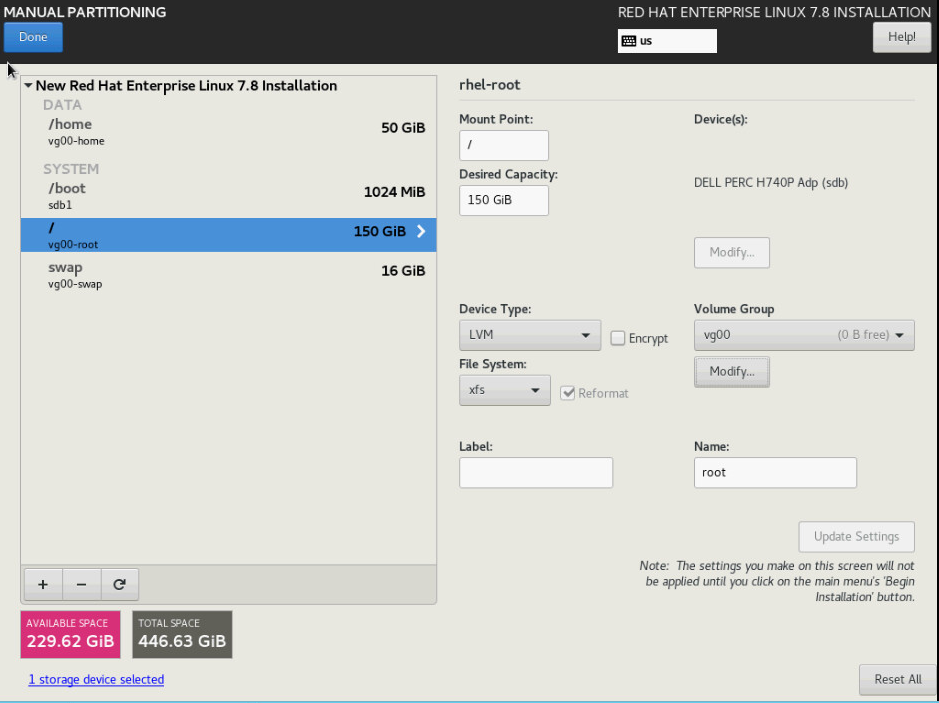The height and width of the screenshot is (703, 939).
Task: Click the Label input field
Action: pyautogui.click(x=536, y=473)
